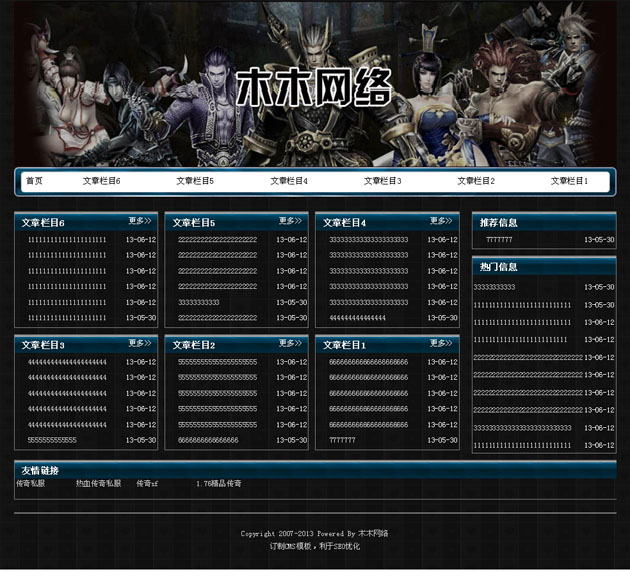Click 更多>> in the 文章栏目6 panel

tap(140, 221)
